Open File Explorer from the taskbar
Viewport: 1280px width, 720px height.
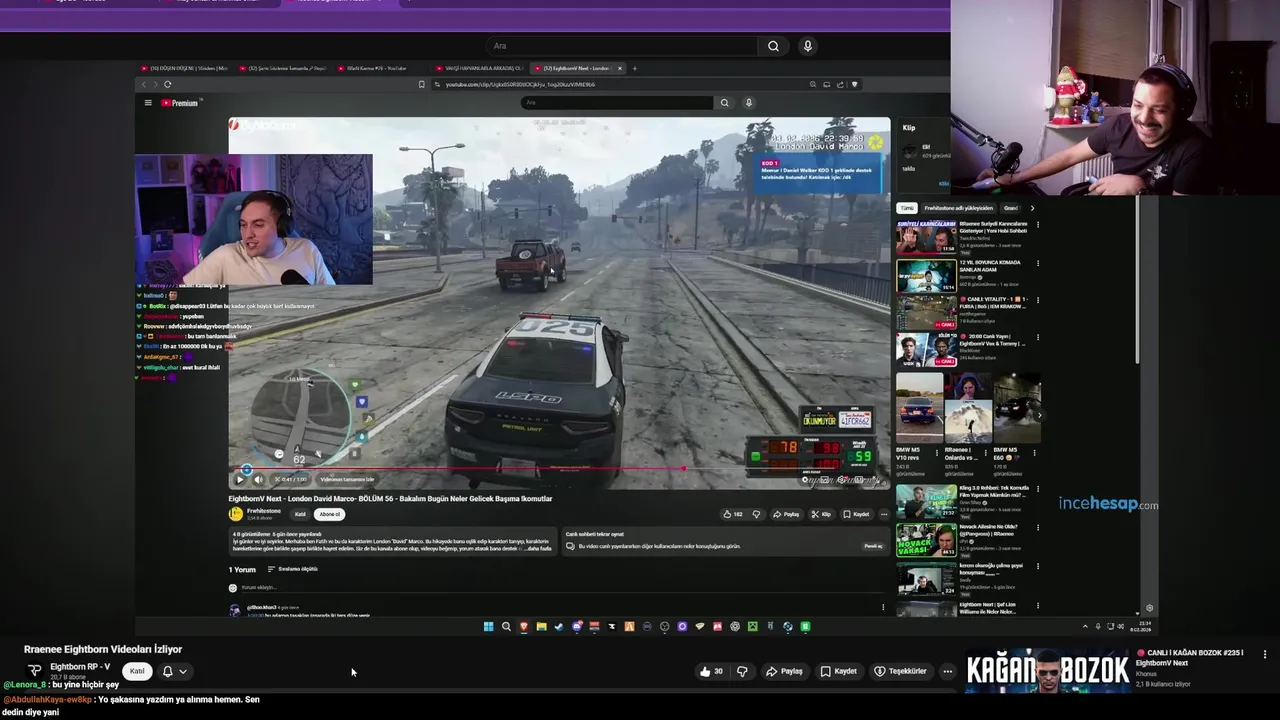(541, 627)
